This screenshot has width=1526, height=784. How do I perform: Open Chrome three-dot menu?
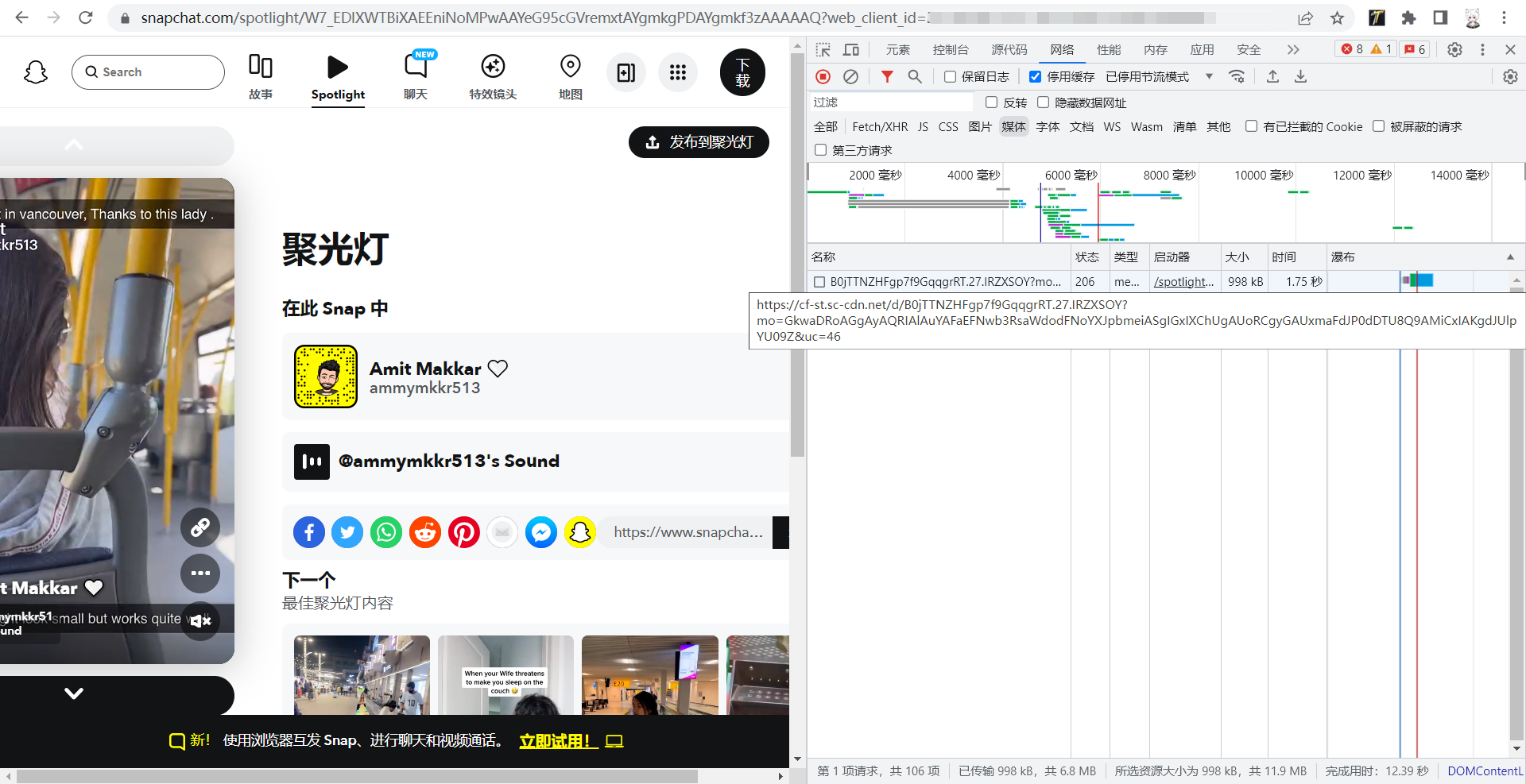[x=1505, y=17]
